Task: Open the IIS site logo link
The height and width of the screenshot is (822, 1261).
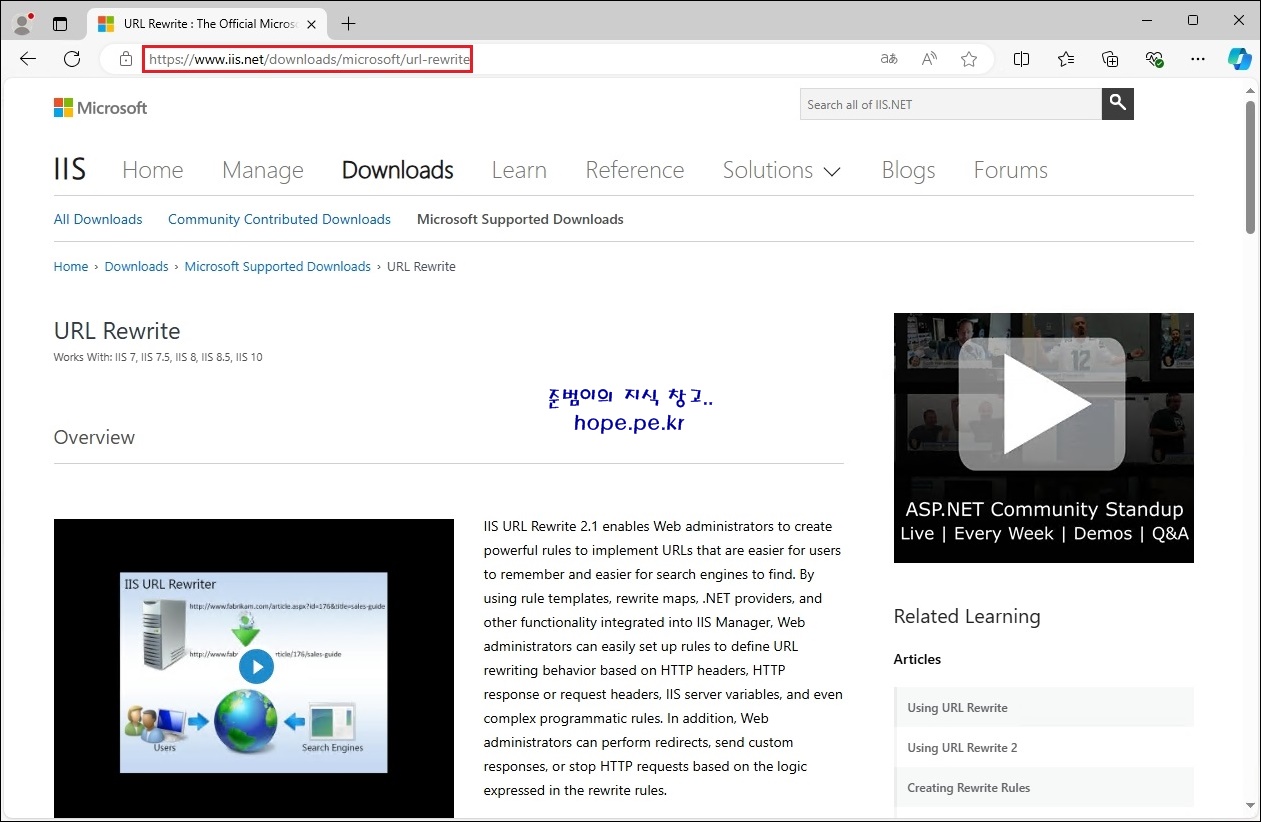Action: point(70,170)
